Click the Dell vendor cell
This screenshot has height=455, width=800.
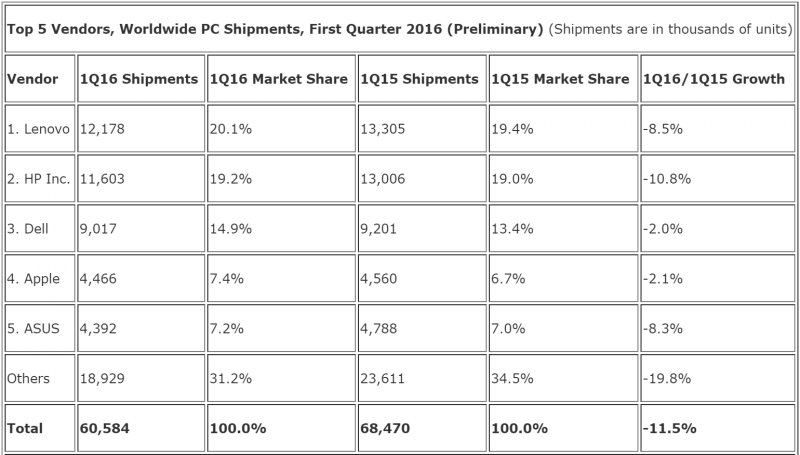pyautogui.click(x=30, y=229)
